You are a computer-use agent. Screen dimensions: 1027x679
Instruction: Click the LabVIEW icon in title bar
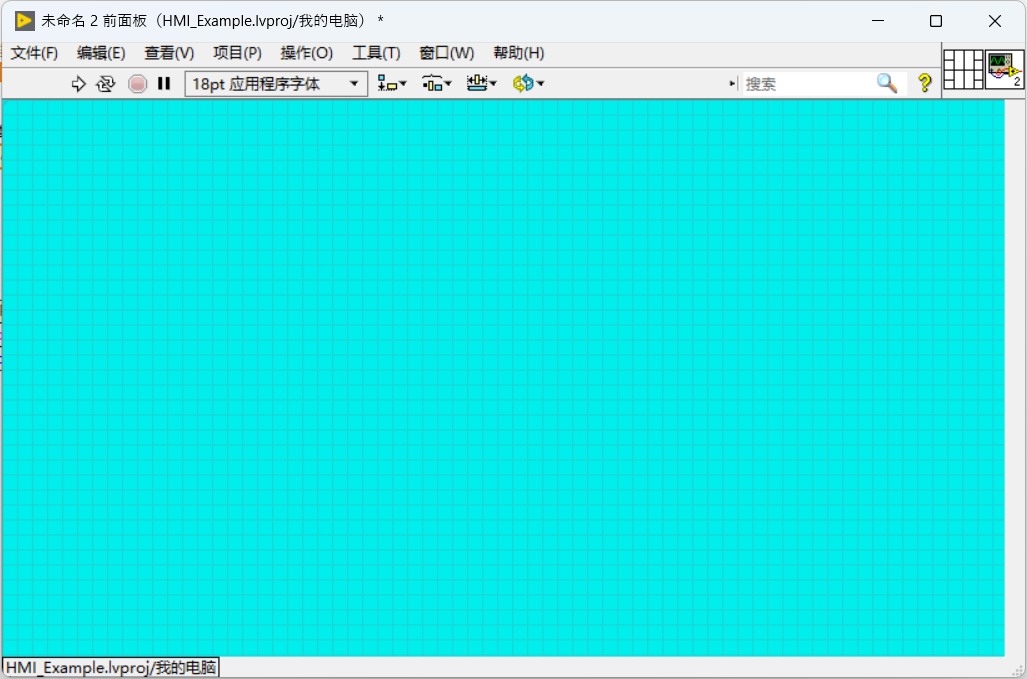click(24, 21)
